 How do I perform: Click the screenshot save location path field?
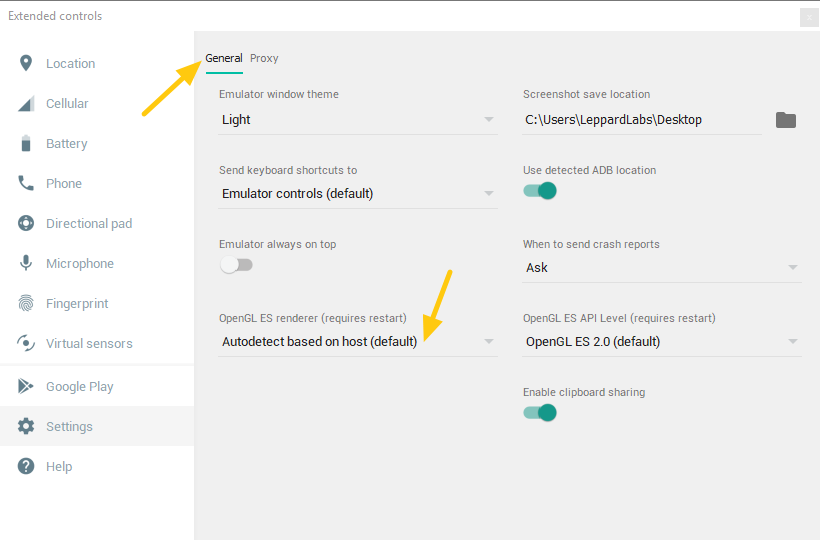pyautogui.click(x=642, y=120)
